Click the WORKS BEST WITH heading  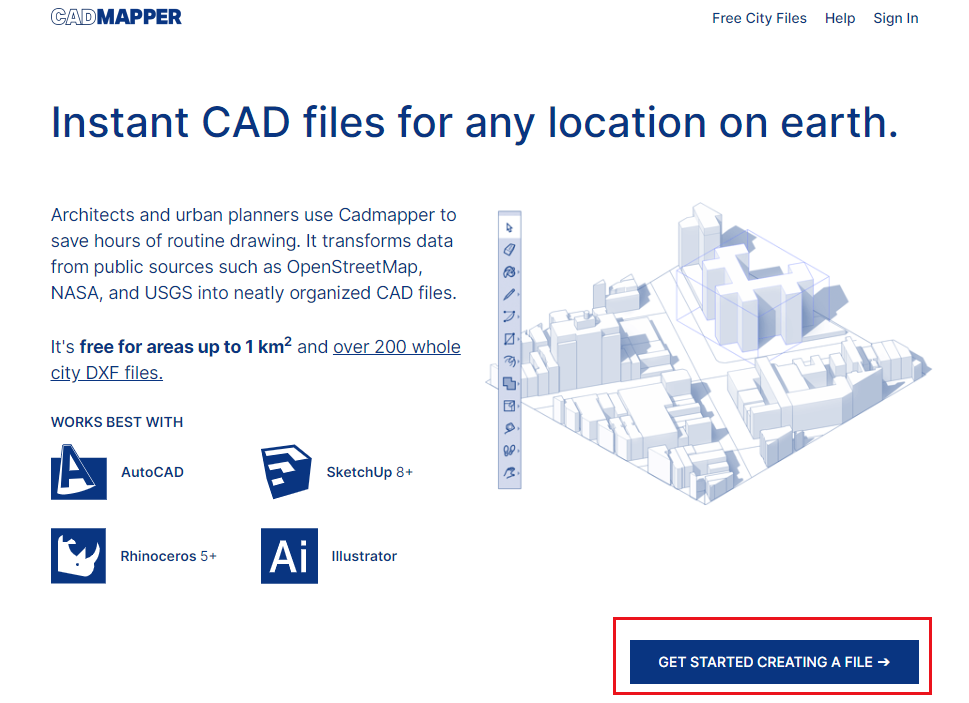click(117, 423)
